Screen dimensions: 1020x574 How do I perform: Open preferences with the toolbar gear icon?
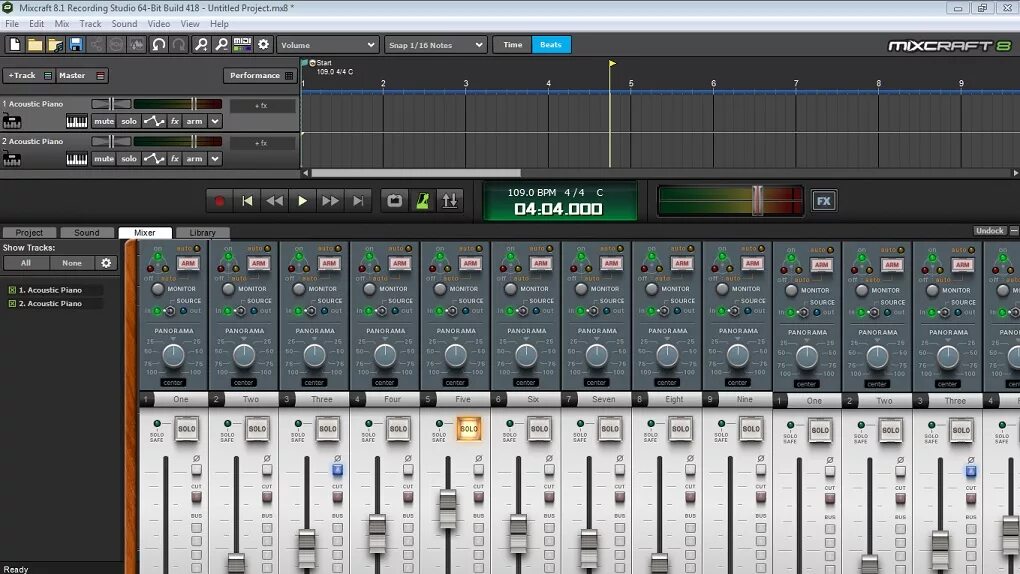(x=263, y=44)
